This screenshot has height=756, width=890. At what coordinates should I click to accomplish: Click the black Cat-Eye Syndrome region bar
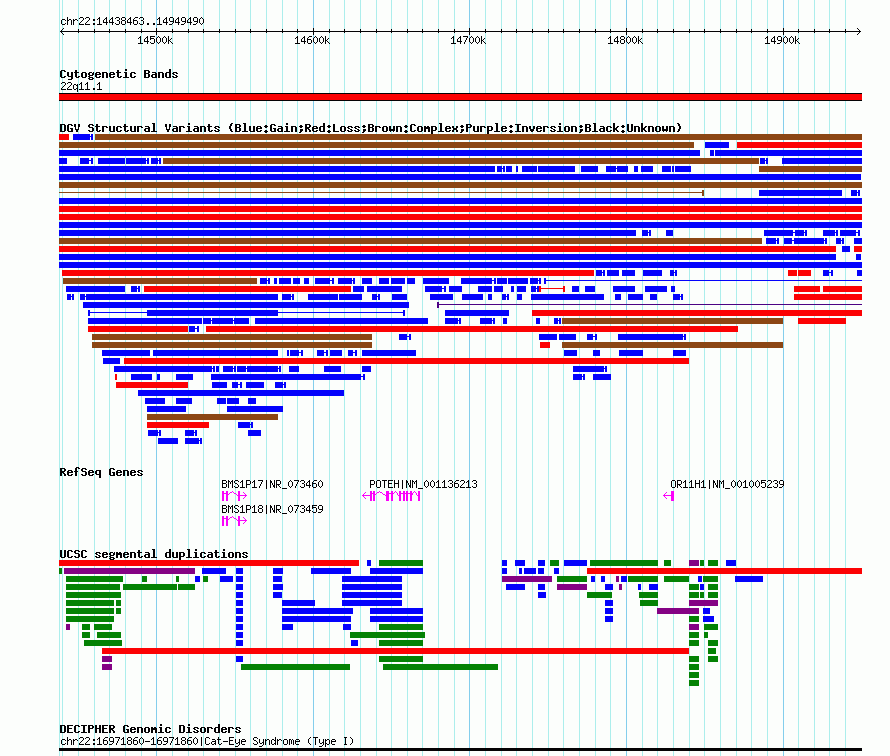pyautogui.click(x=460, y=750)
